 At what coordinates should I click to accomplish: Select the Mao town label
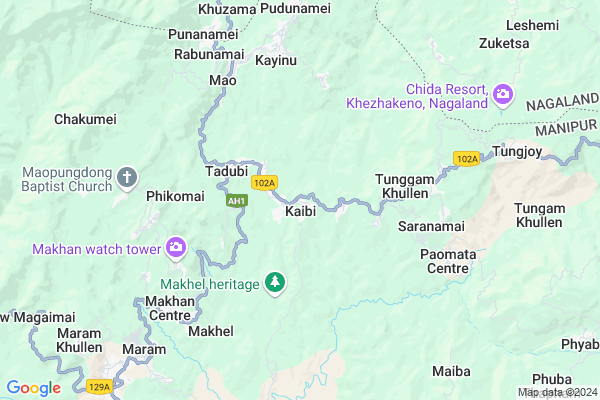pos(223,80)
